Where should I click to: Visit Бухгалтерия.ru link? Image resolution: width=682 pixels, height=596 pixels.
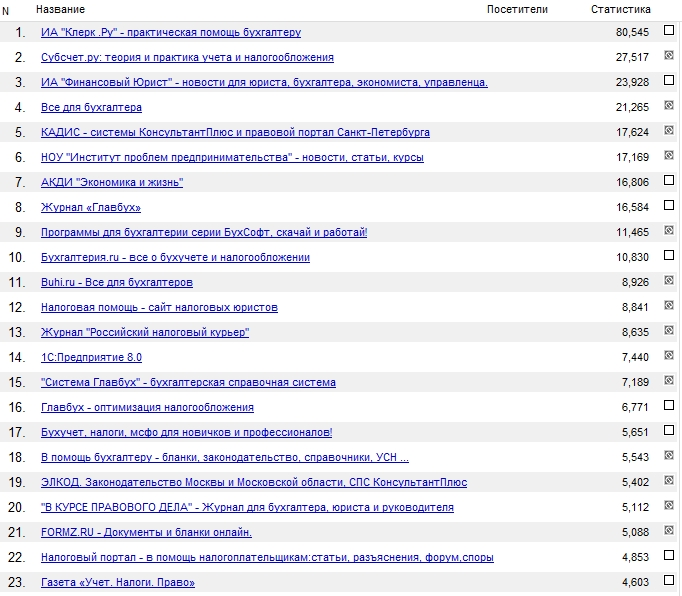175,258
